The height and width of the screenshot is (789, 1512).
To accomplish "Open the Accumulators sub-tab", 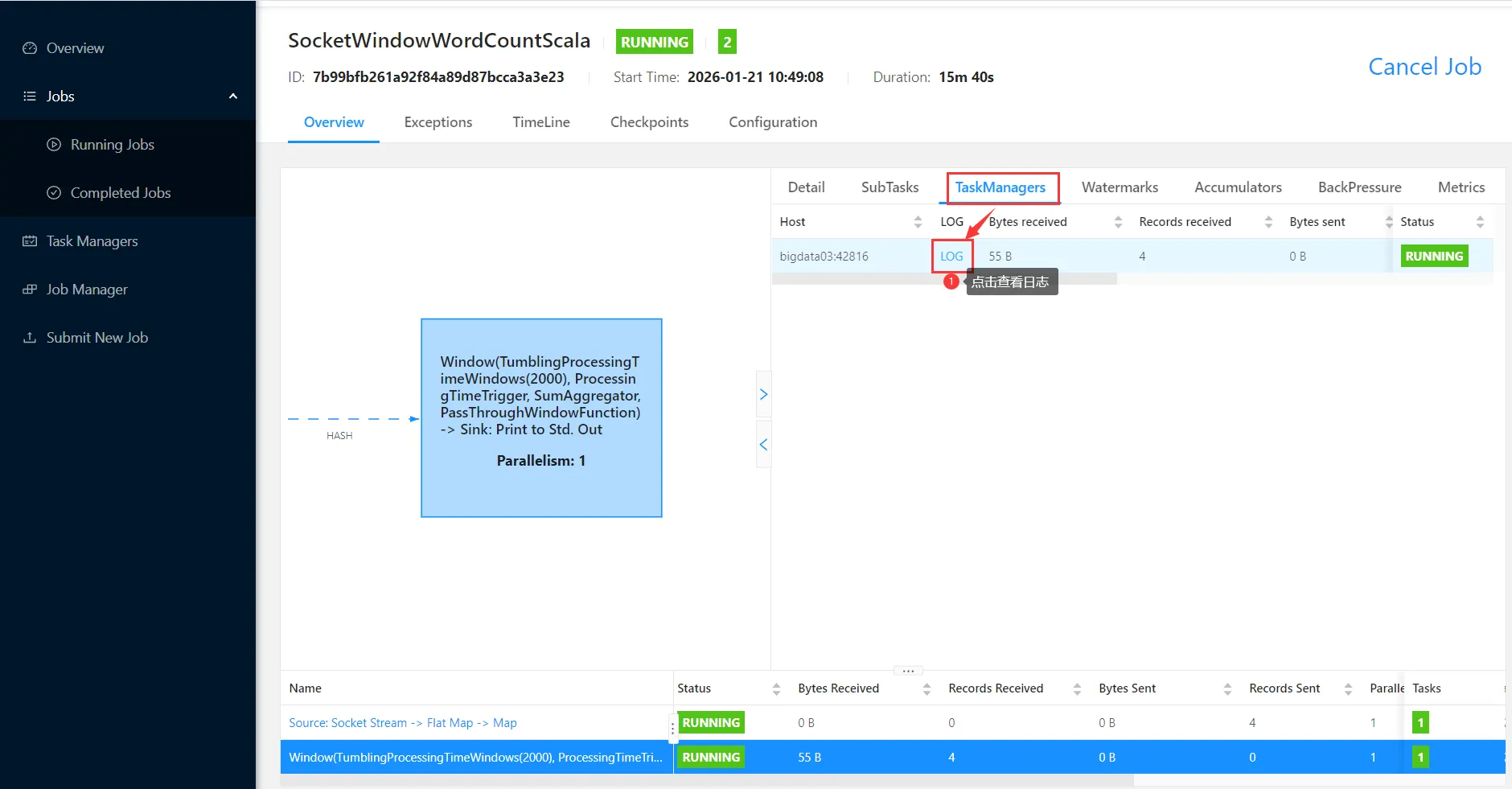I will click(1238, 187).
